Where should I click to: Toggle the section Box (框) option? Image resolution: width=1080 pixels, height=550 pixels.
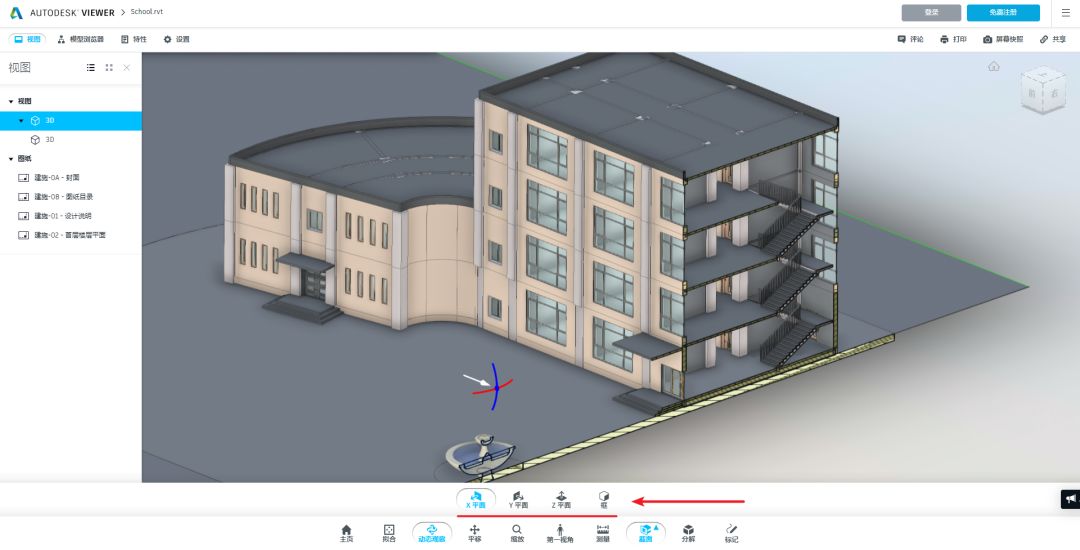point(604,500)
